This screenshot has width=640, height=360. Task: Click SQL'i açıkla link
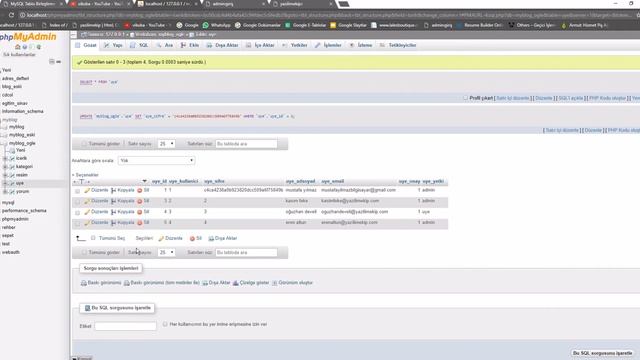point(571,98)
